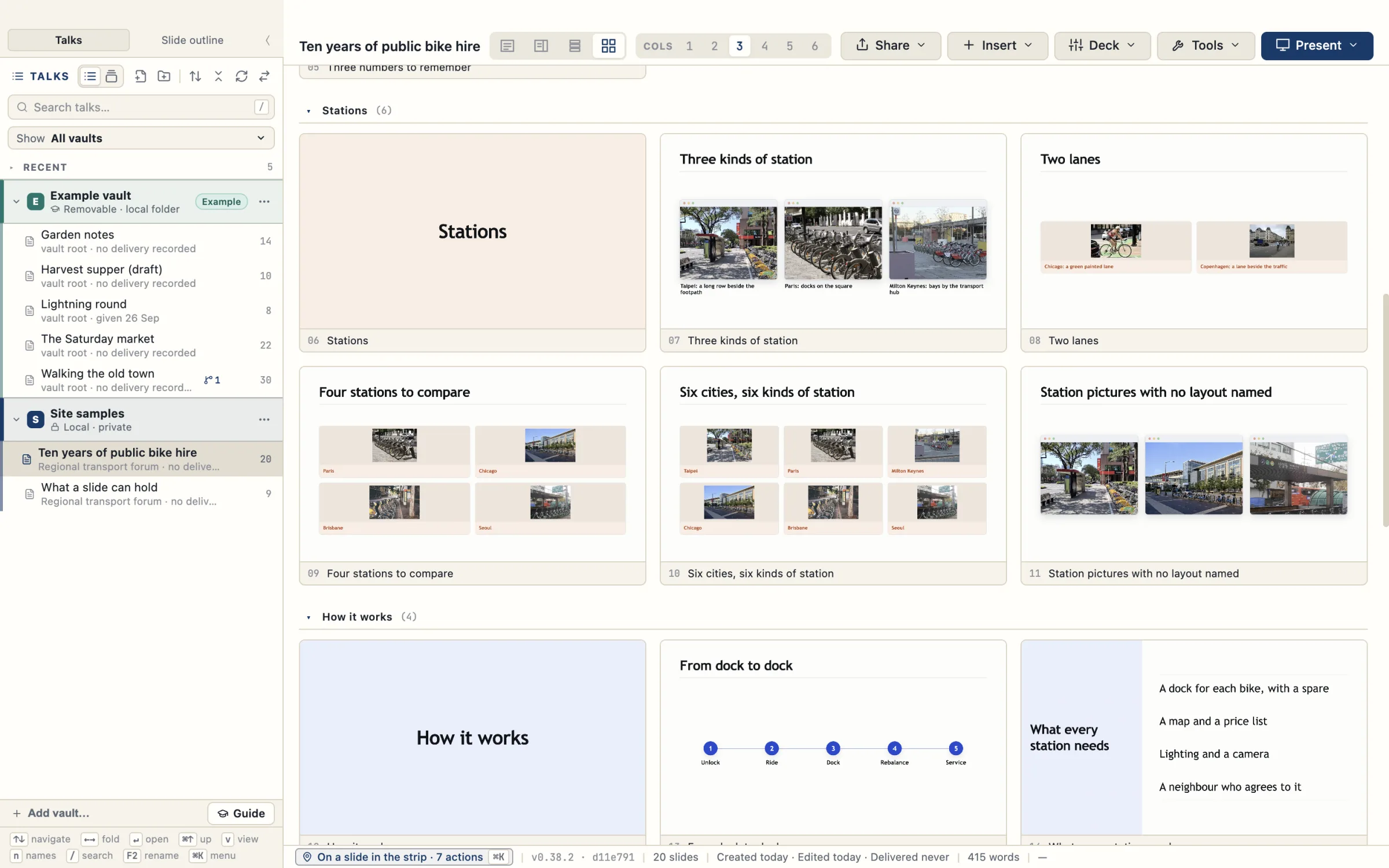Screen dimensions: 1389x868
Task: Collapse the sidebar with the chevron
Action: tap(267, 40)
